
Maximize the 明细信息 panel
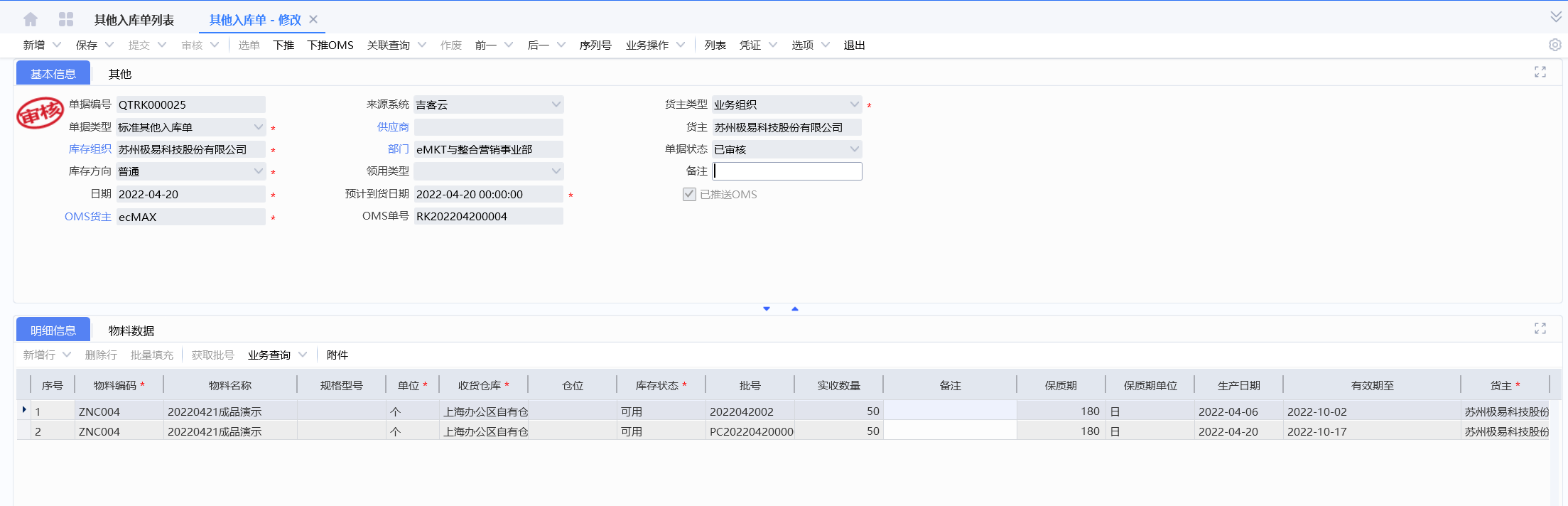click(1540, 328)
